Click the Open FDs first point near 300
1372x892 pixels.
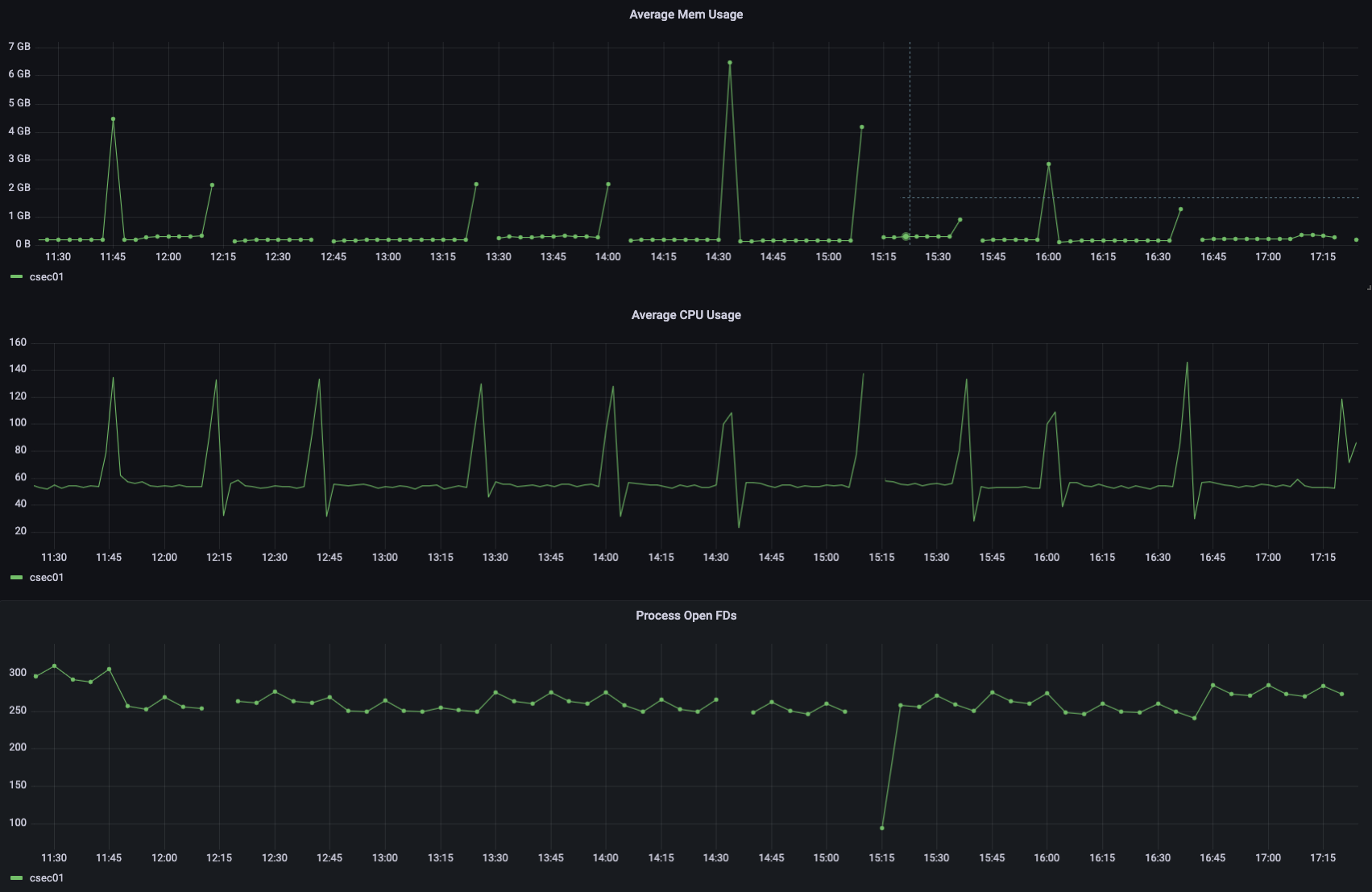(x=35, y=676)
